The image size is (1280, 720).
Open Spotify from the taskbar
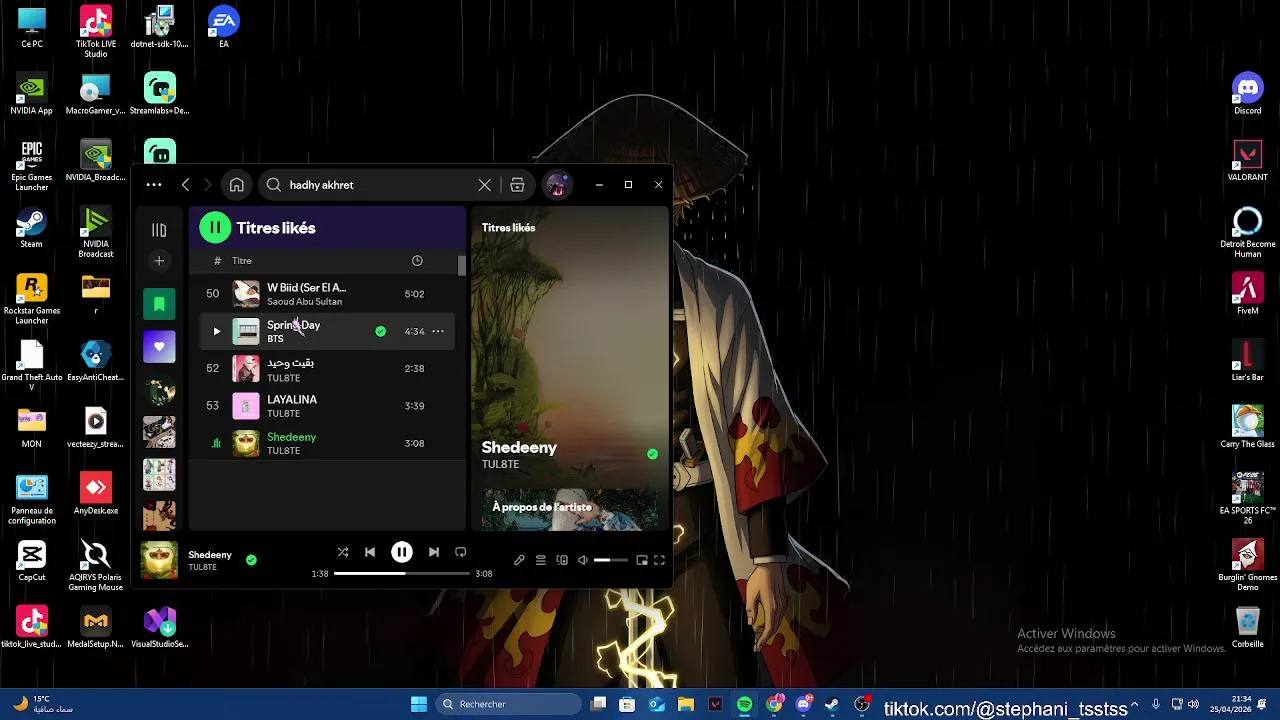pos(744,704)
